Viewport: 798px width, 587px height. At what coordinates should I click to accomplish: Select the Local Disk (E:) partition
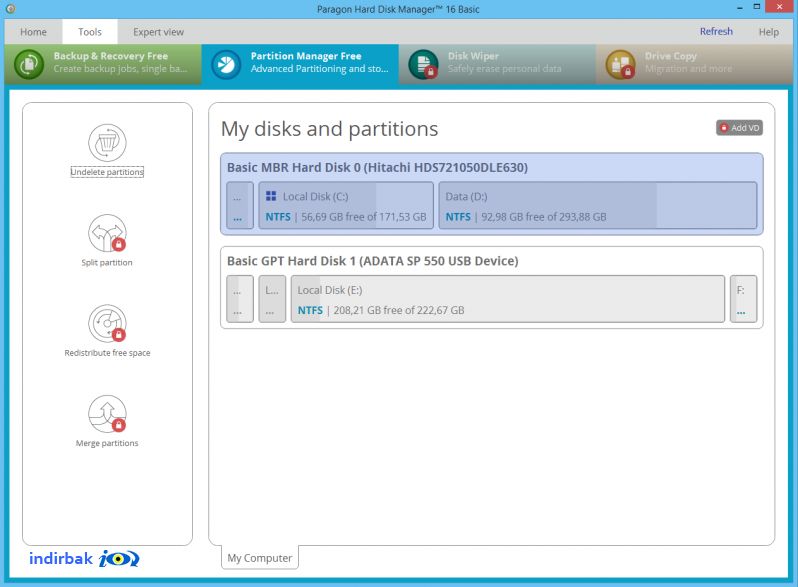tap(508, 299)
